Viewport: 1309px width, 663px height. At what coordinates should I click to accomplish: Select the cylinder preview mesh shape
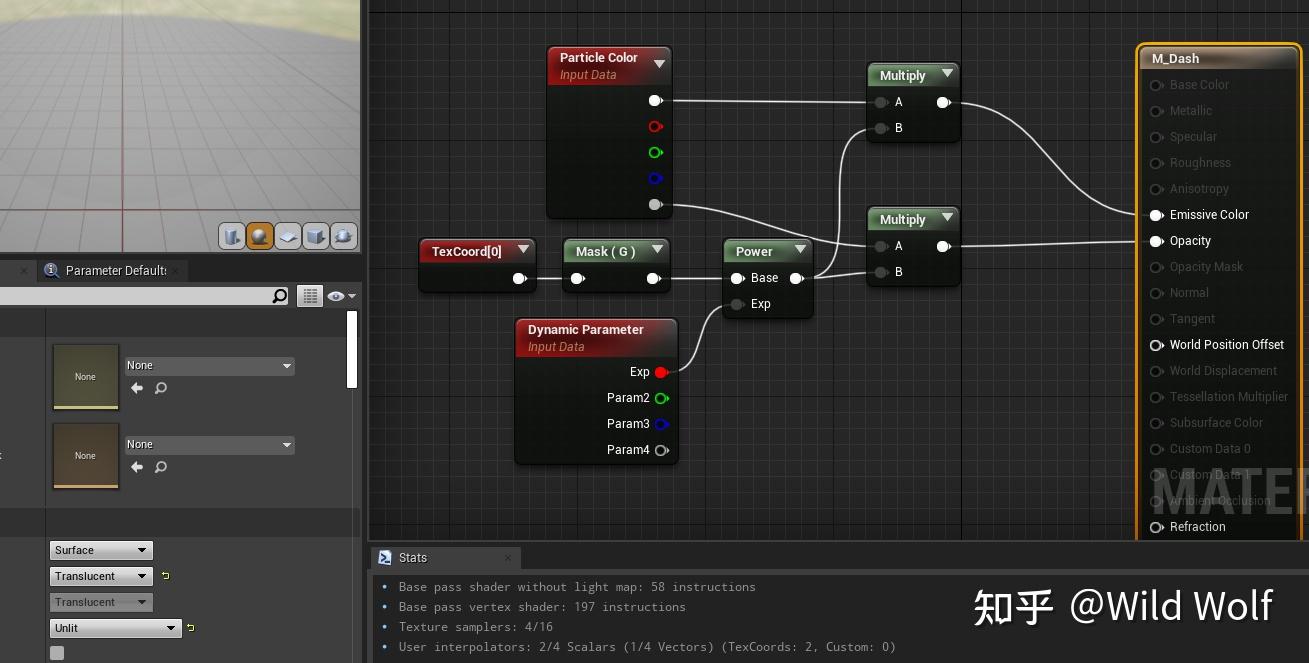[232, 236]
